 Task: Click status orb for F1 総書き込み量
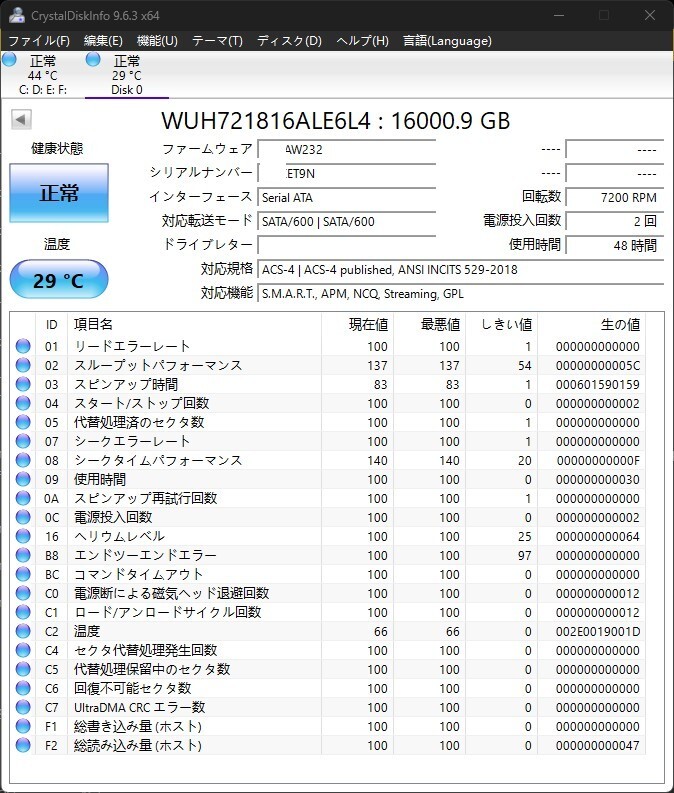[23, 726]
